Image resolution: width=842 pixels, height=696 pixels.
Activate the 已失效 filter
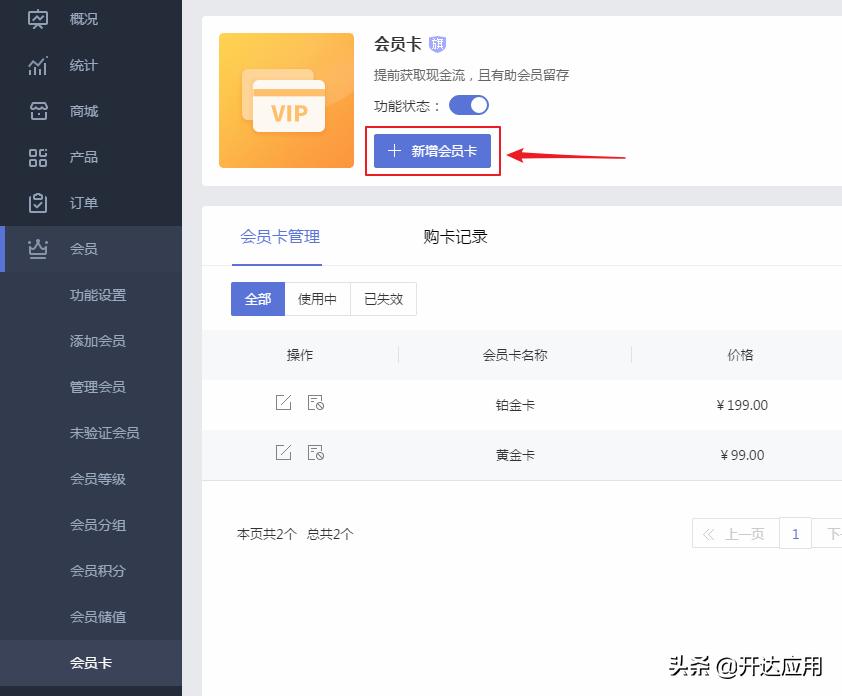click(383, 298)
